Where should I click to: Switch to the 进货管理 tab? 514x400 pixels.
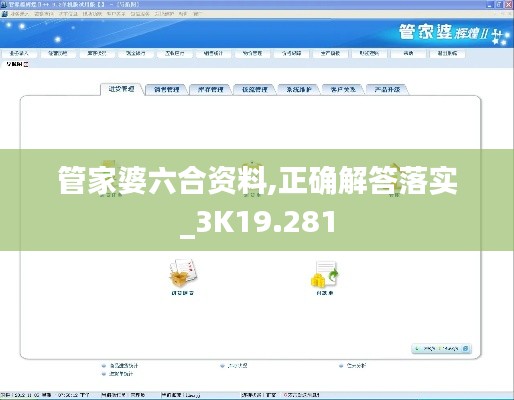pyautogui.click(x=122, y=89)
